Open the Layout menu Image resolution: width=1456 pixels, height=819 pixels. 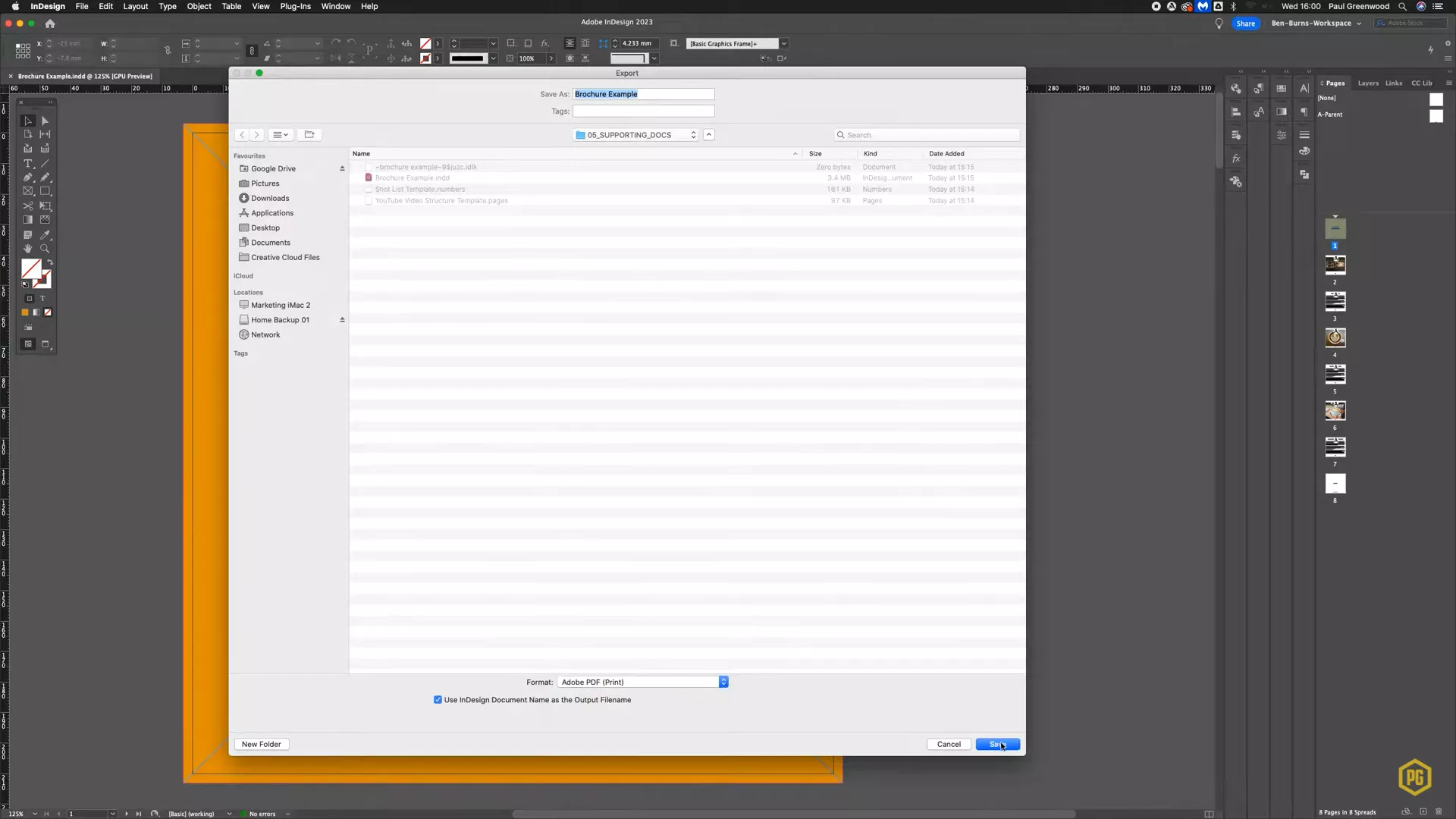[x=135, y=6]
